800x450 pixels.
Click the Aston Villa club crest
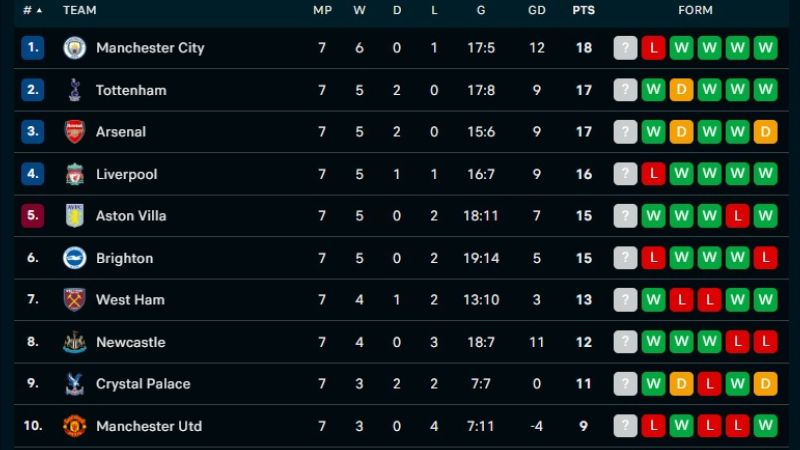pyautogui.click(x=74, y=216)
